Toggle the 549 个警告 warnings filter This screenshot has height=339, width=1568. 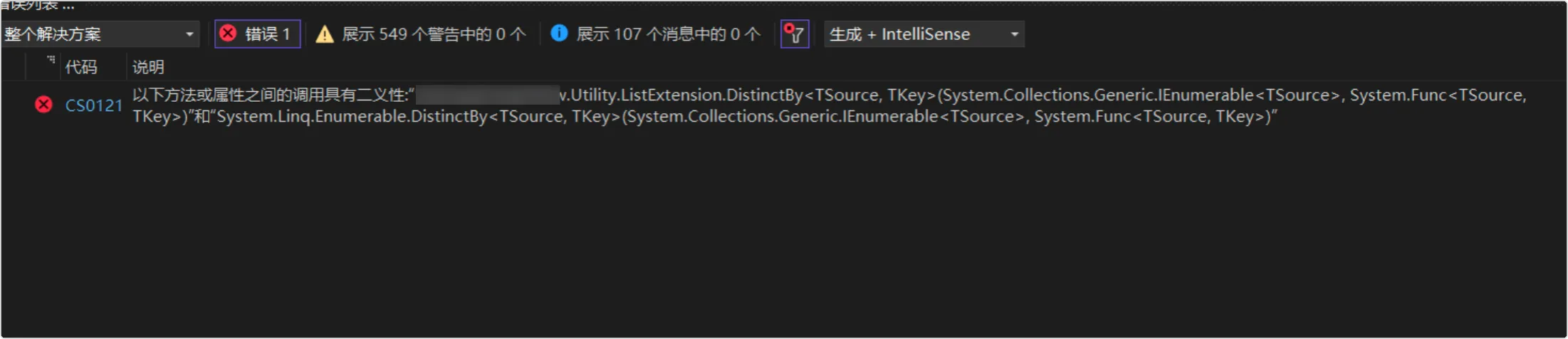(421, 33)
